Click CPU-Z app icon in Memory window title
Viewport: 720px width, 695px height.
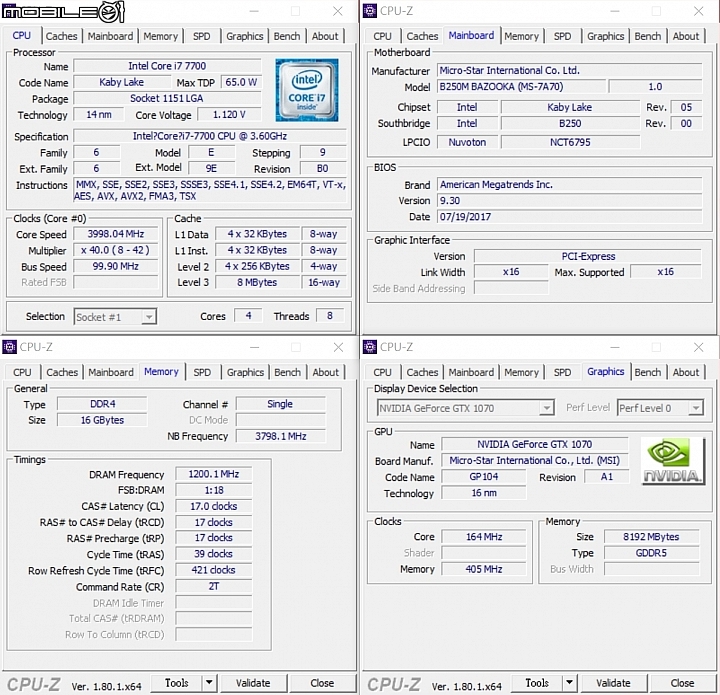point(9,347)
